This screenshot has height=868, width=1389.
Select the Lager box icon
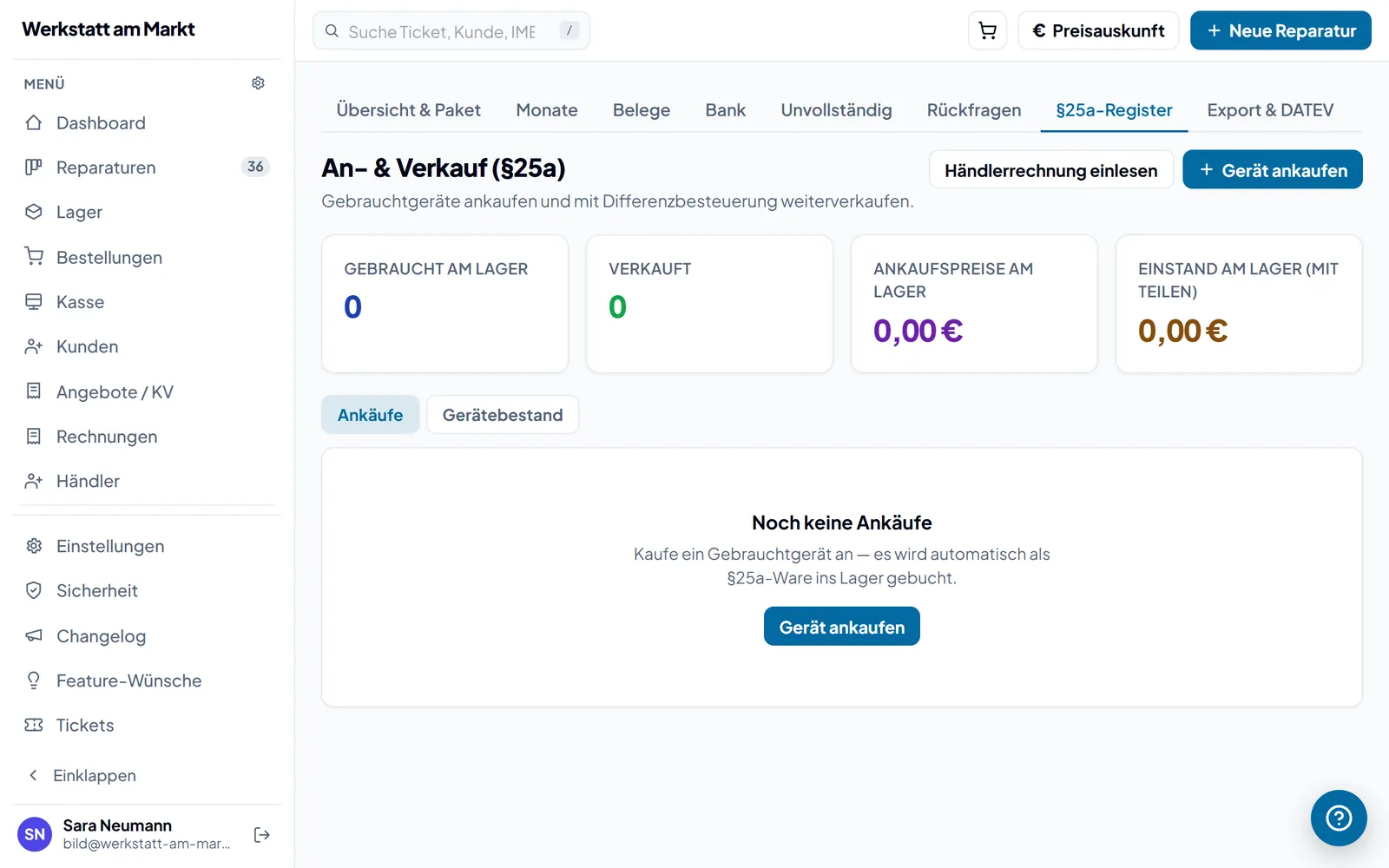point(34,212)
